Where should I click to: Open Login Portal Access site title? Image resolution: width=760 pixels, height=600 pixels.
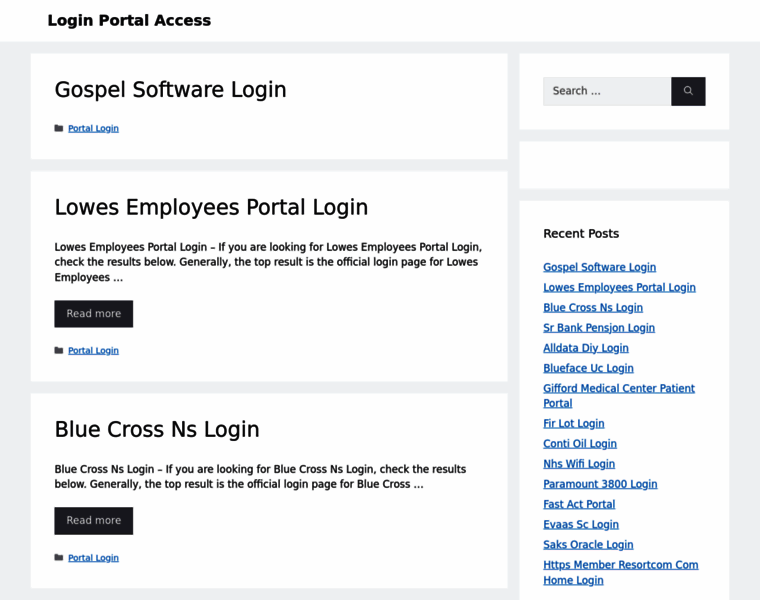pos(129,20)
